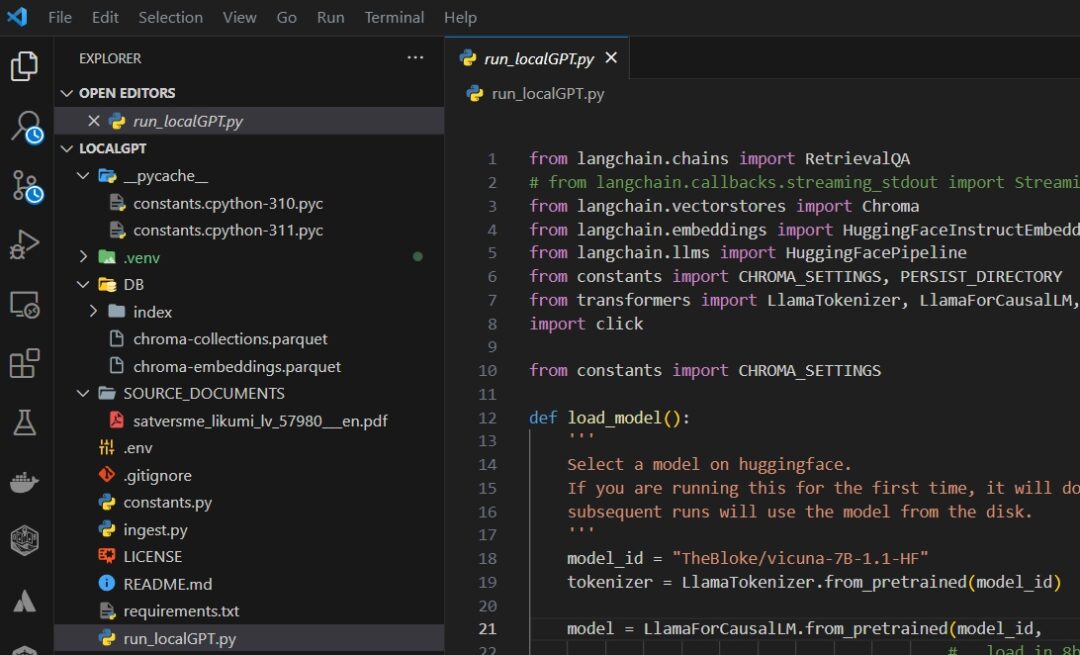
Task: Open the Run and Debug view
Action: click(x=25, y=245)
